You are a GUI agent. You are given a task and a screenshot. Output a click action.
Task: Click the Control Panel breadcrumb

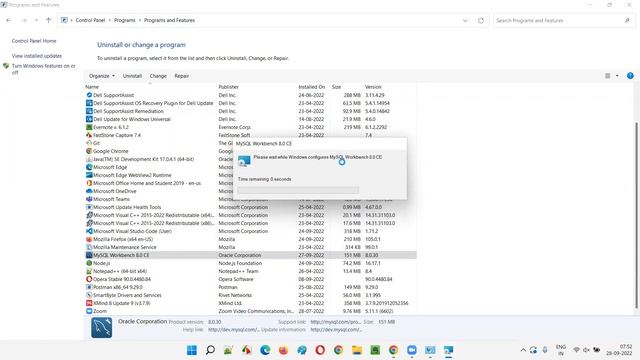90,20
